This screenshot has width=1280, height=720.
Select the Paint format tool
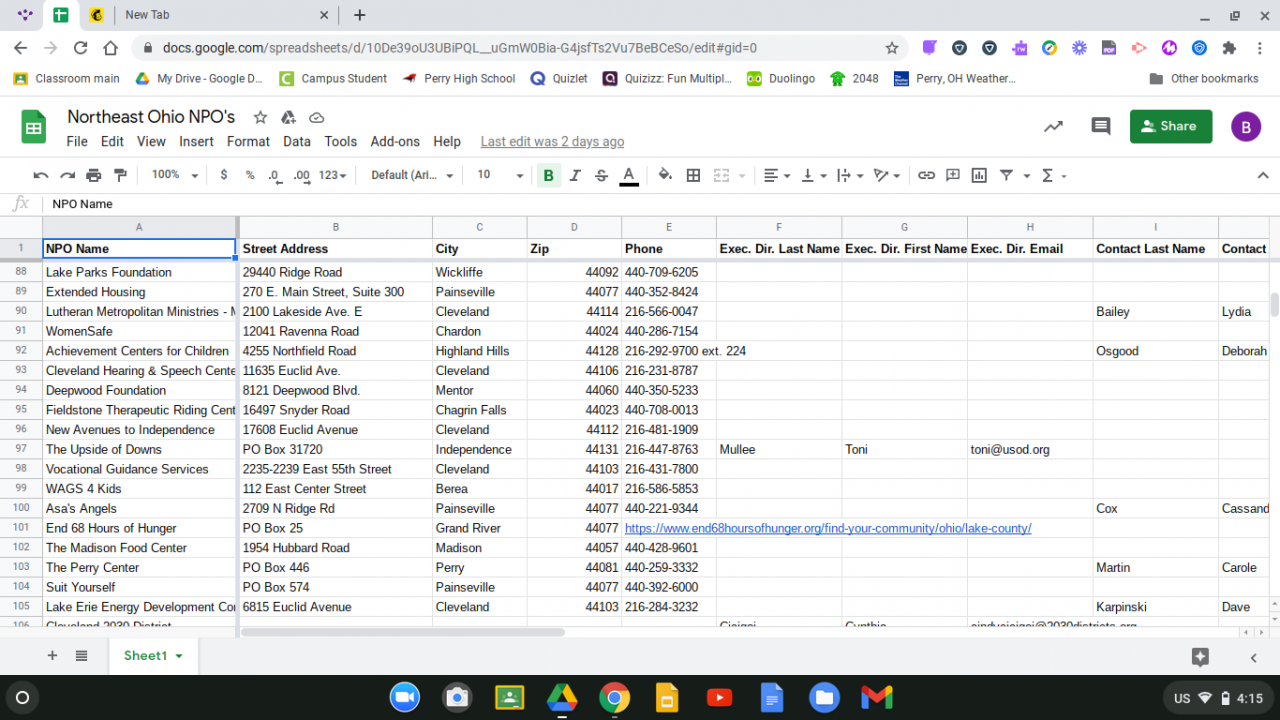point(120,175)
